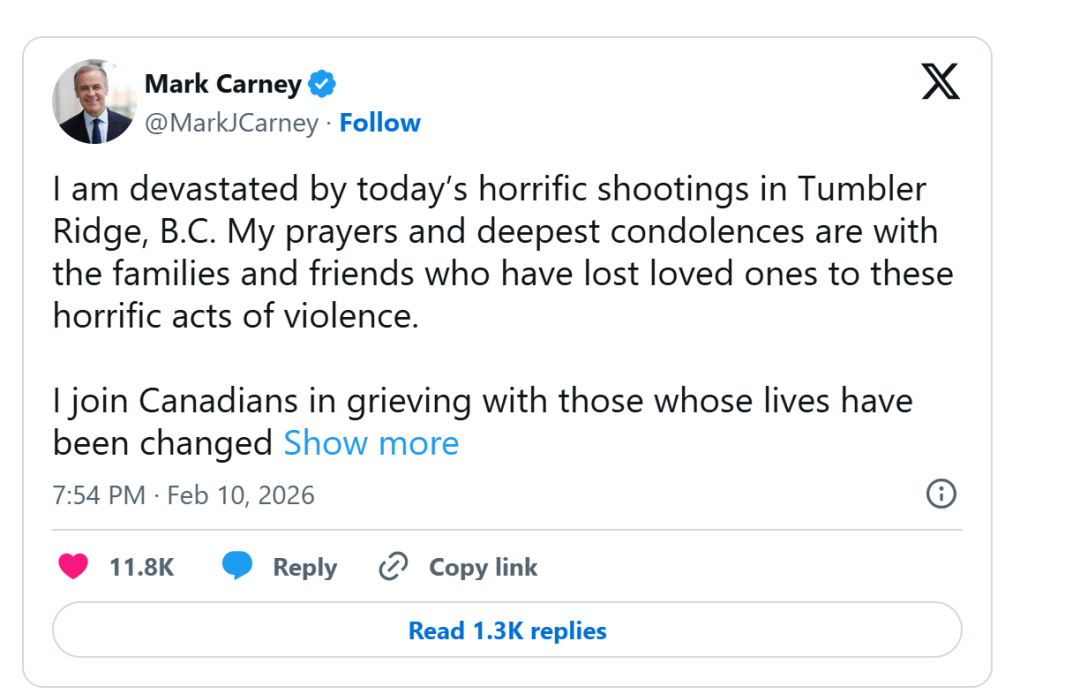Like the tweet with the heart icon
This screenshot has width=1080, height=694.
click(73, 567)
